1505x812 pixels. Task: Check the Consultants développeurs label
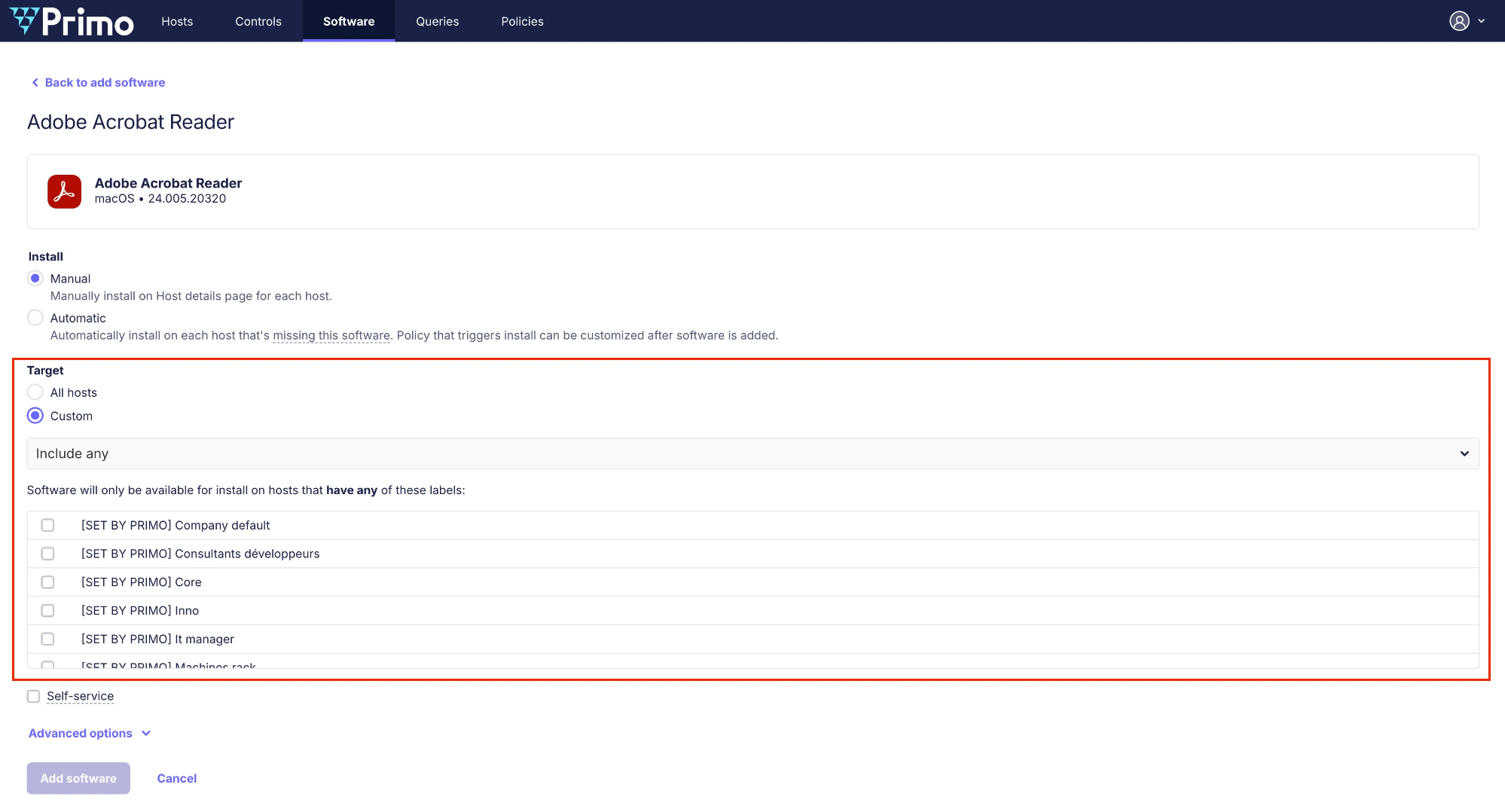(x=48, y=554)
